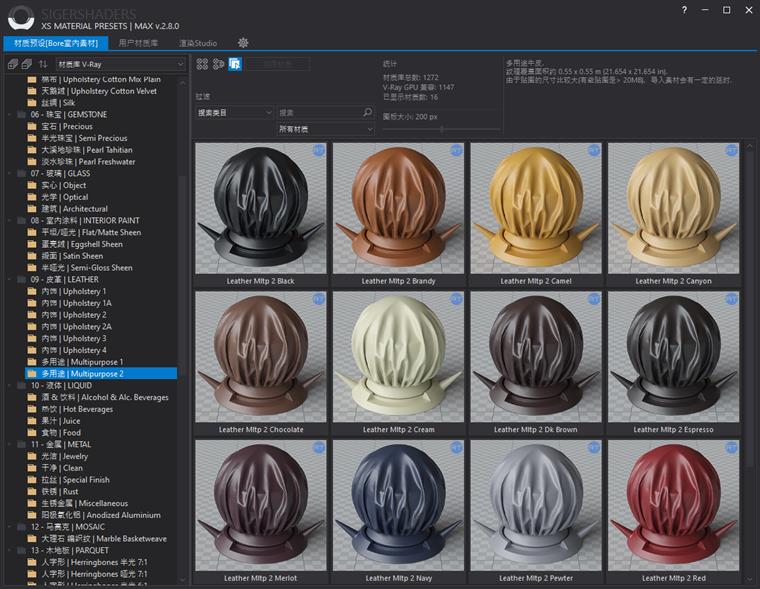Collapse the 13 PARQUET category
760x589 pixels.
9,550
